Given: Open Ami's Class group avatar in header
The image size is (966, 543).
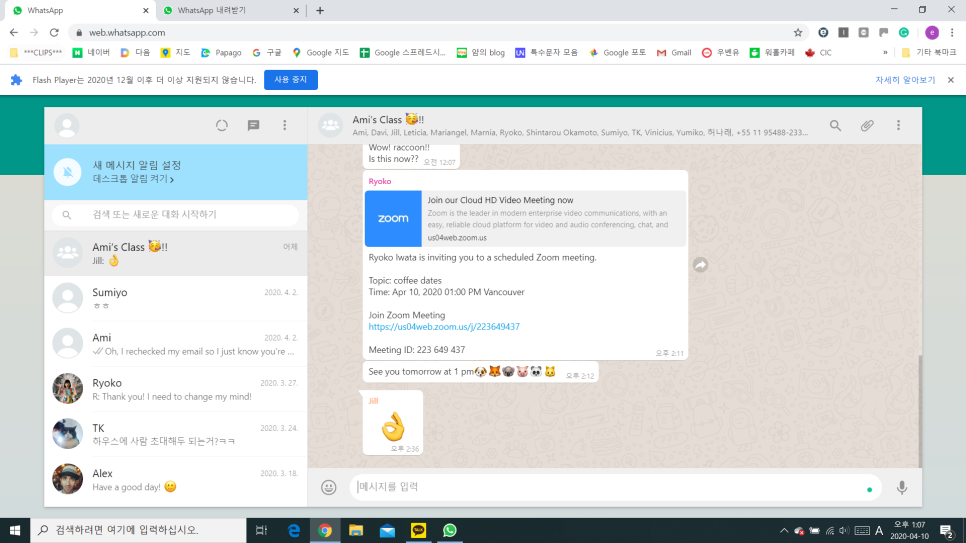Looking at the screenshot, I should (331, 126).
